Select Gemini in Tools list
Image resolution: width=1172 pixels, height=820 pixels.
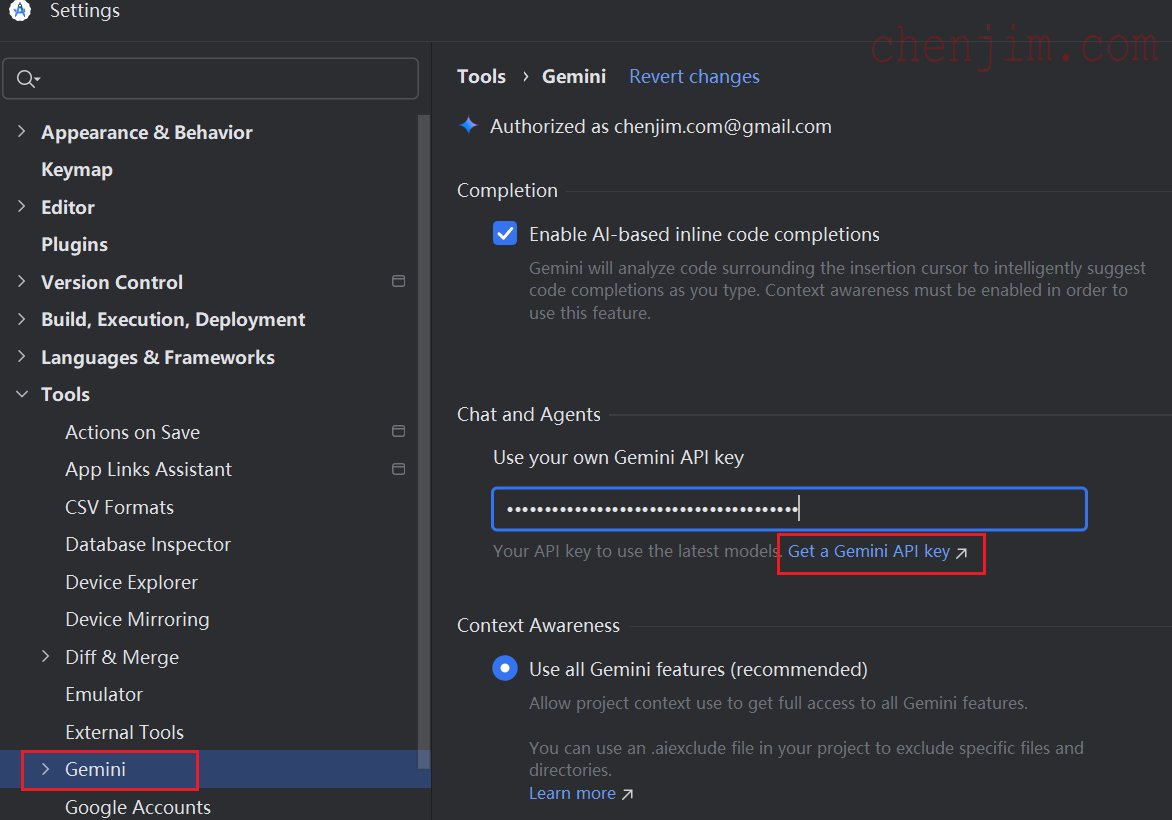pos(95,769)
